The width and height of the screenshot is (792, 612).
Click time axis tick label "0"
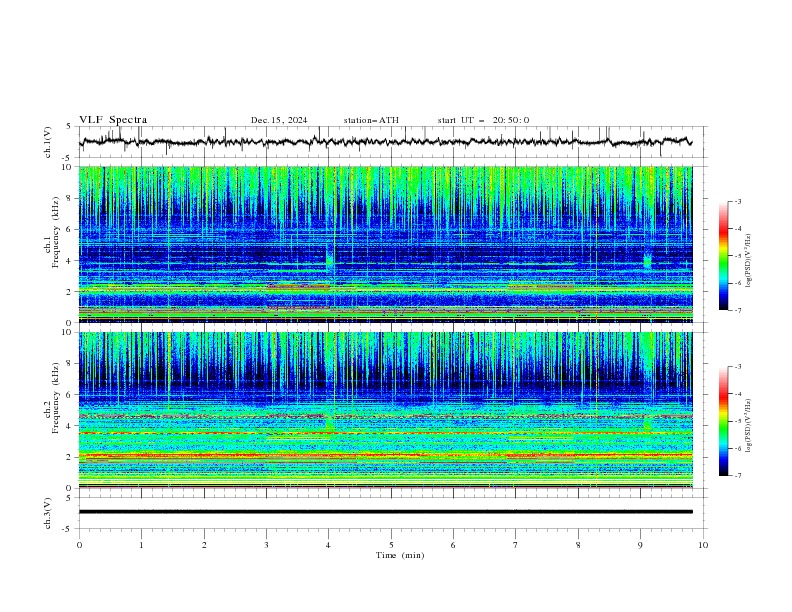[x=79, y=545]
